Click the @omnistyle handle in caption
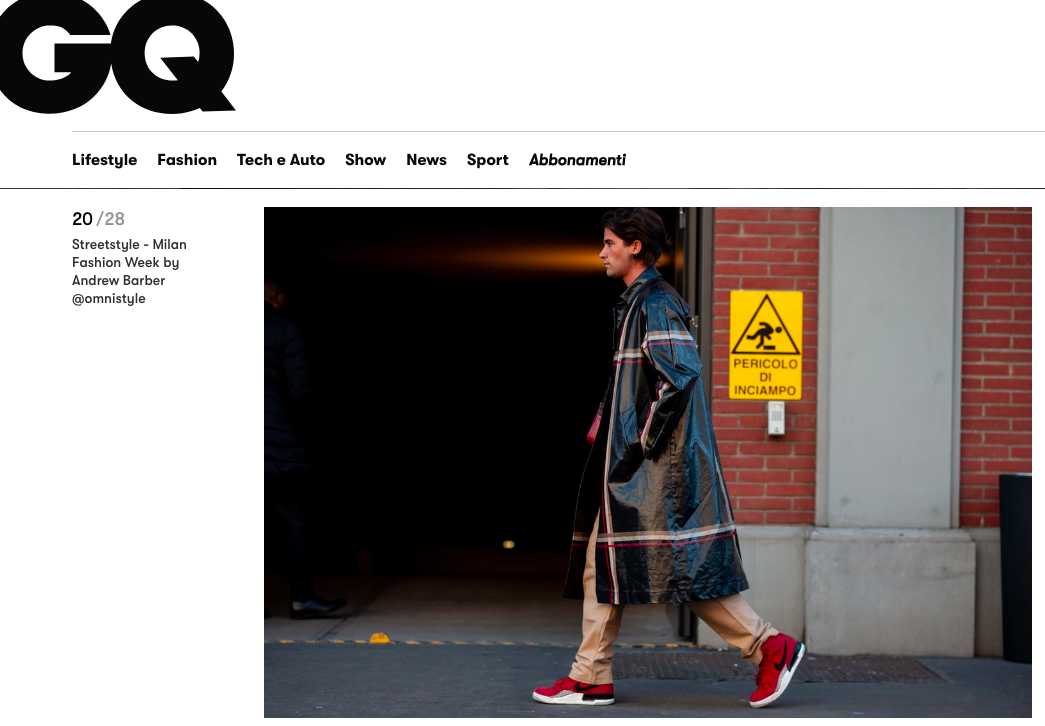Viewport: 1045px width, 726px height. point(109,299)
